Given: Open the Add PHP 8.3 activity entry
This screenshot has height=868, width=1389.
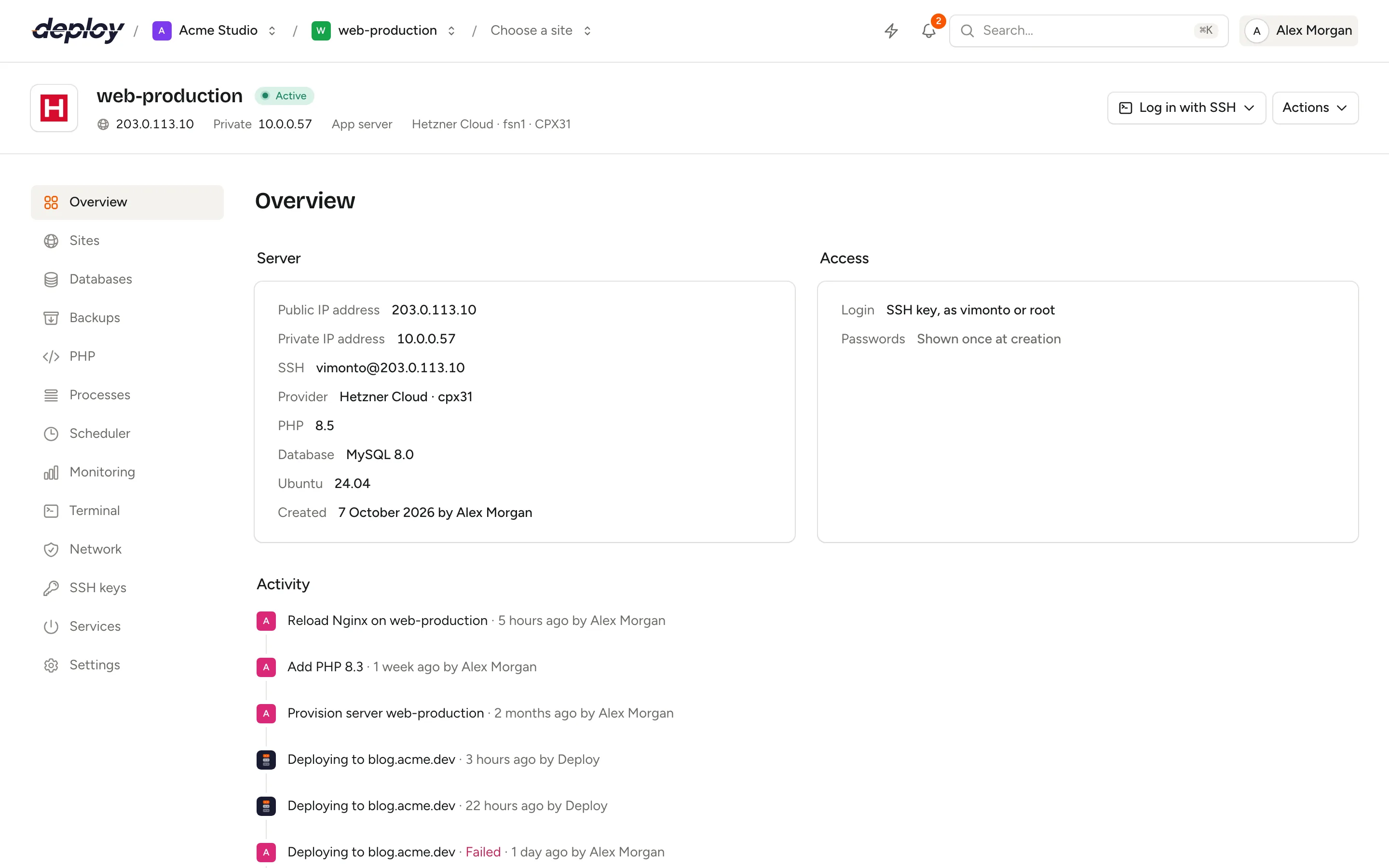Looking at the screenshot, I should tap(325, 667).
